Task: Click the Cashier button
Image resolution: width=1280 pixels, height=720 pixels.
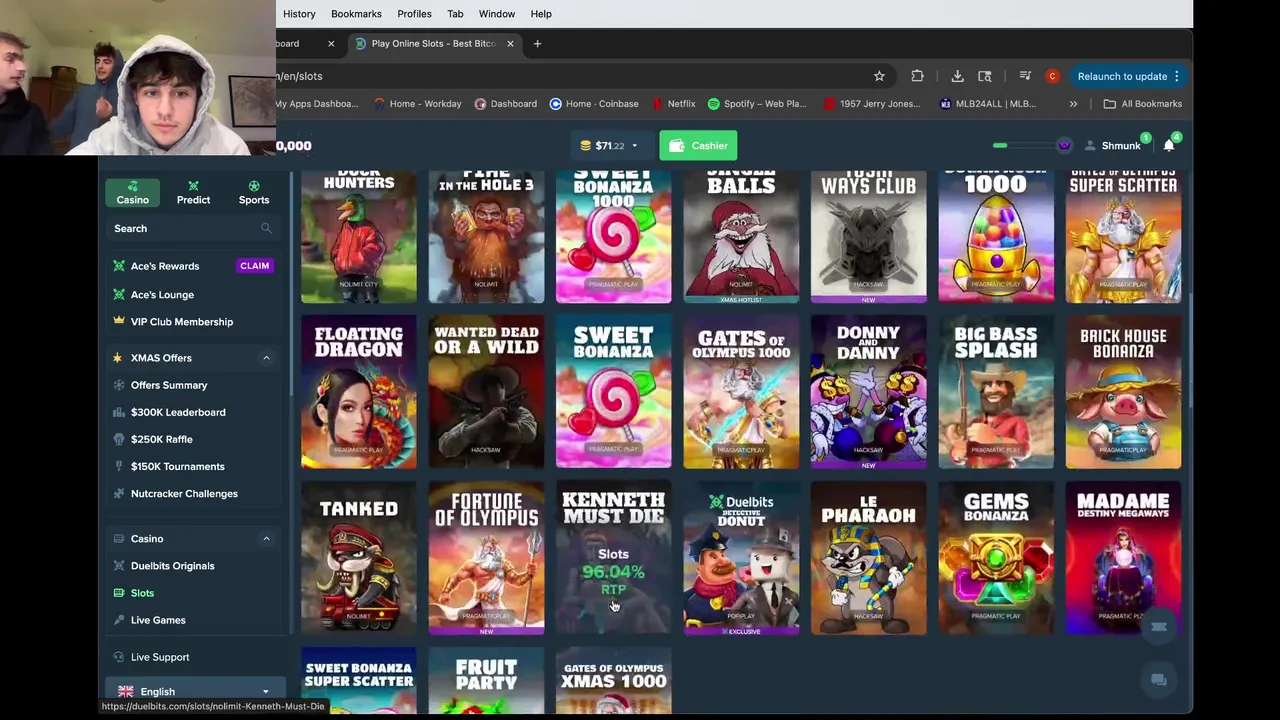Action: coord(698,146)
